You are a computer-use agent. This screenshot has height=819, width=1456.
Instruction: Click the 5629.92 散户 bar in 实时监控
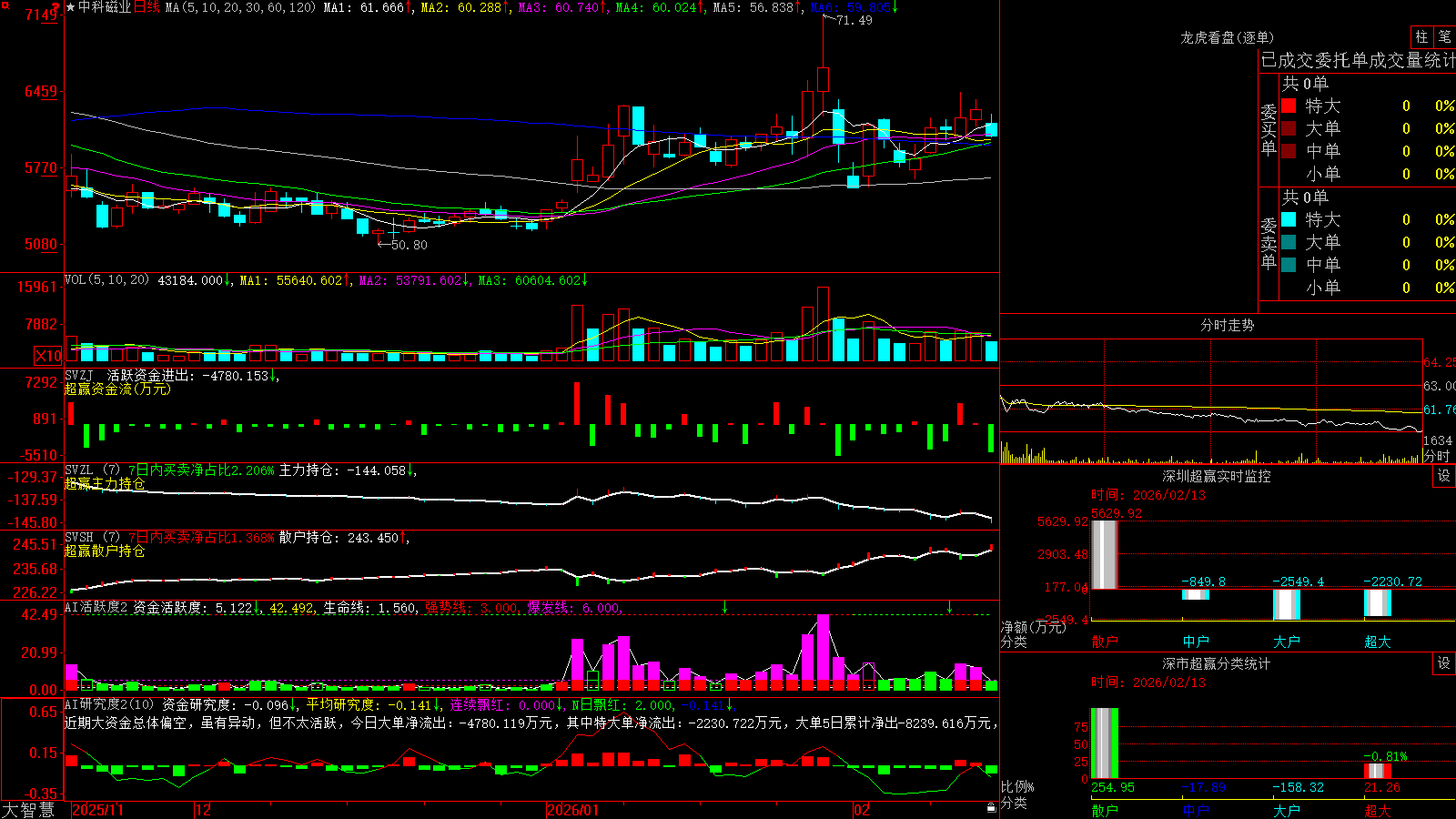click(x=1104, y=555)
